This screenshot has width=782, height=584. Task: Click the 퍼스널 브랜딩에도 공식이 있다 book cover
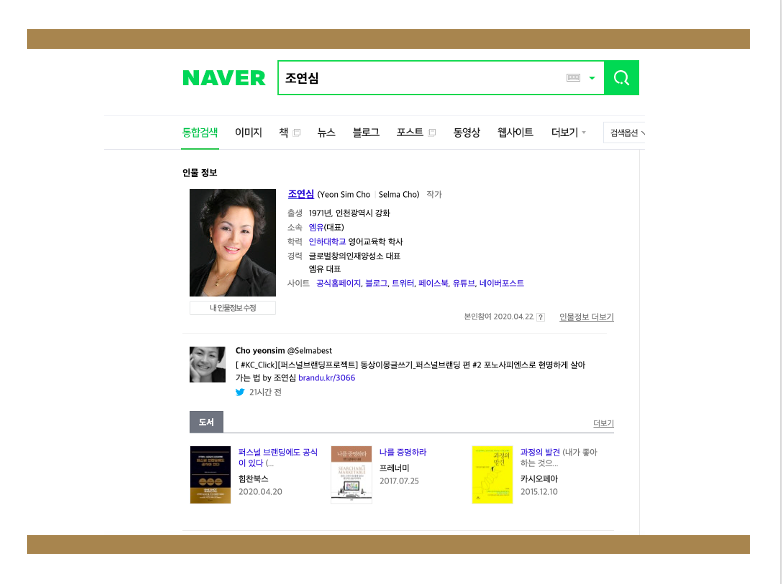[210, 475]
